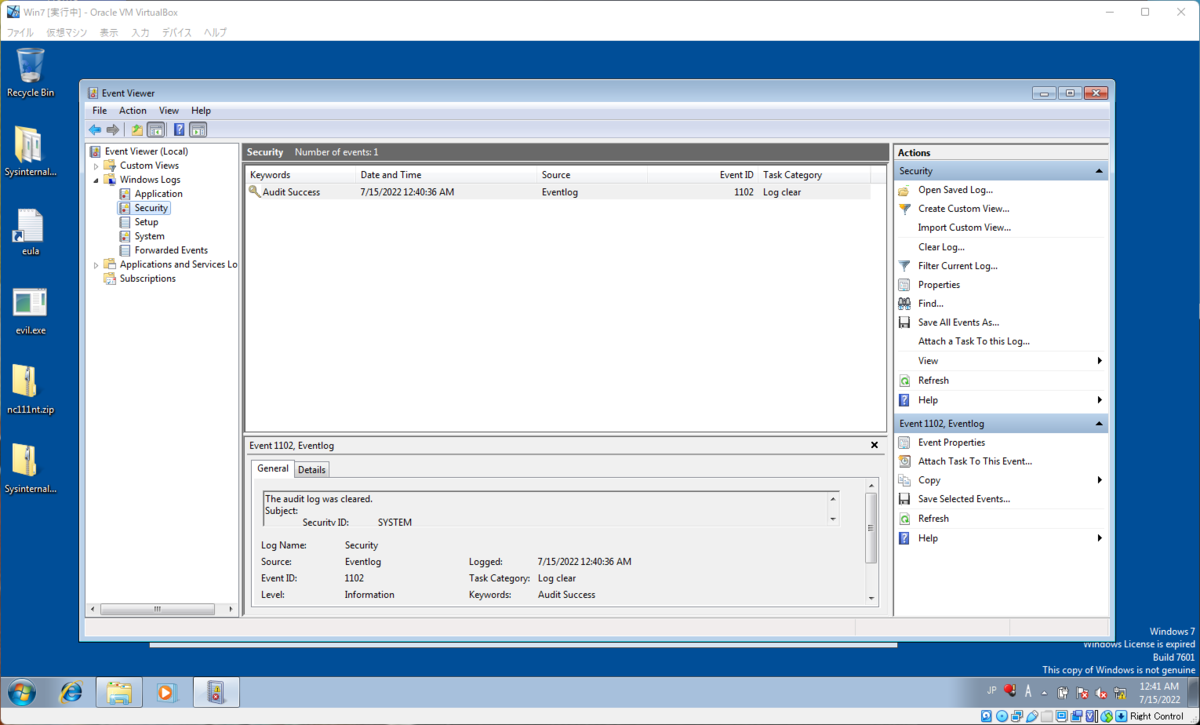
Task: Collapse the Event 1102, Eventlog actions section
Action: click(x=1099, y=424)
